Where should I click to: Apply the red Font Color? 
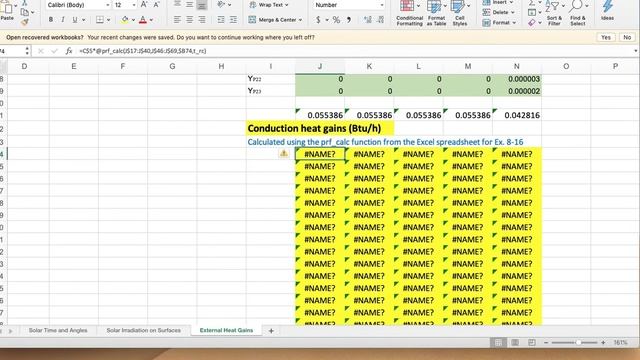click(x=143, y=20)
